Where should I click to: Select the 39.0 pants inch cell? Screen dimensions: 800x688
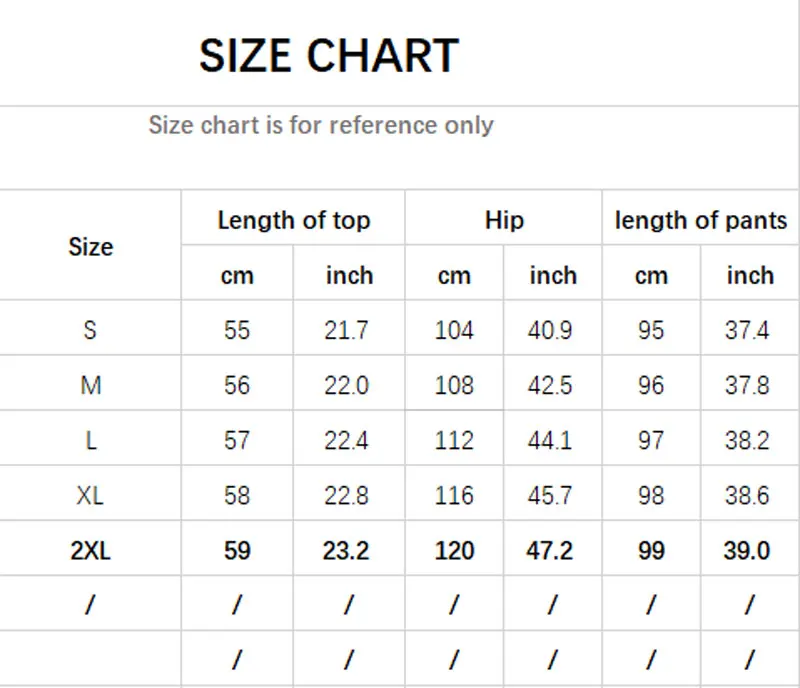(x=747, y=550)
